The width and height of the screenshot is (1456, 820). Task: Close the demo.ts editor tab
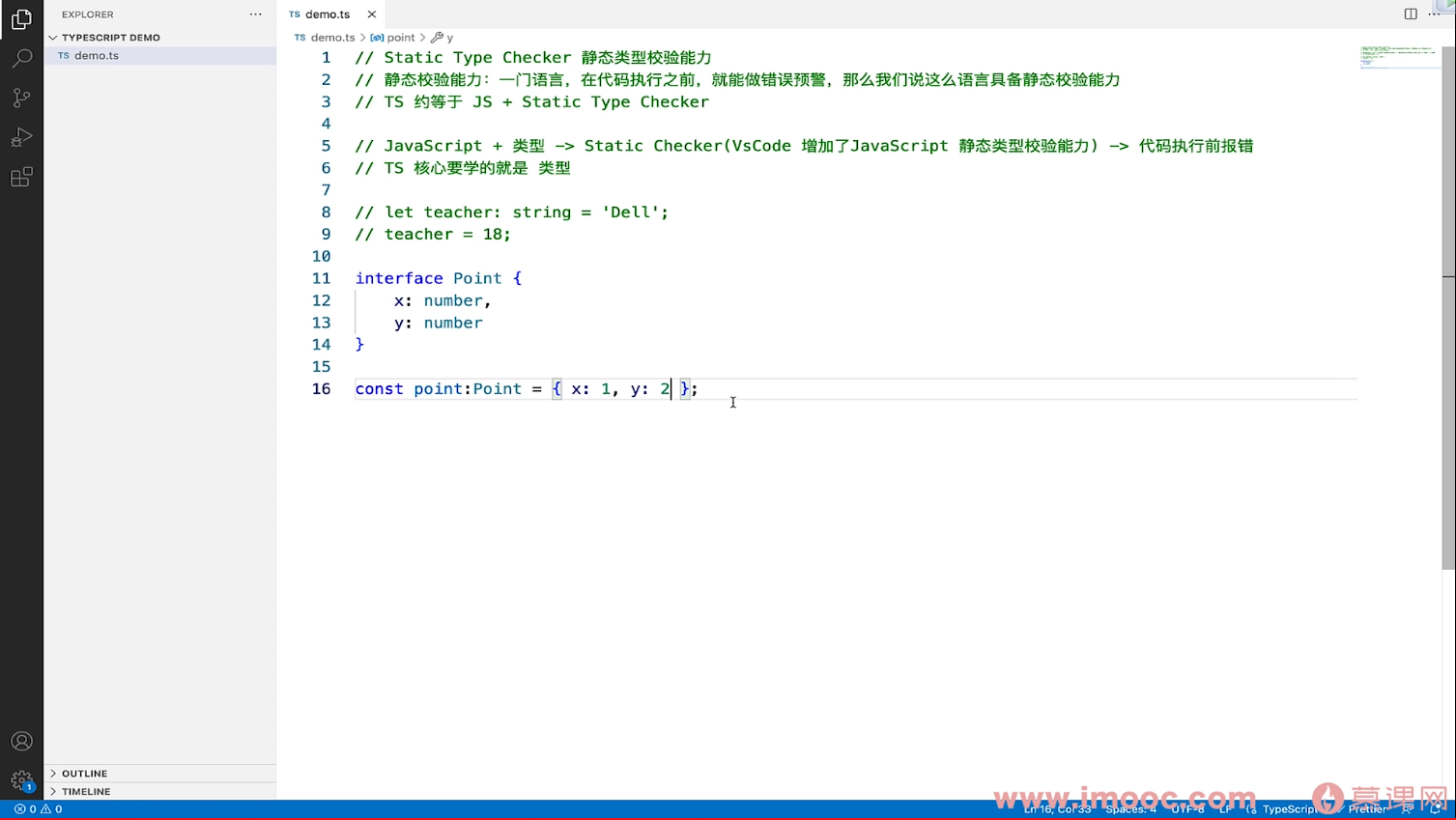[372, 14]
